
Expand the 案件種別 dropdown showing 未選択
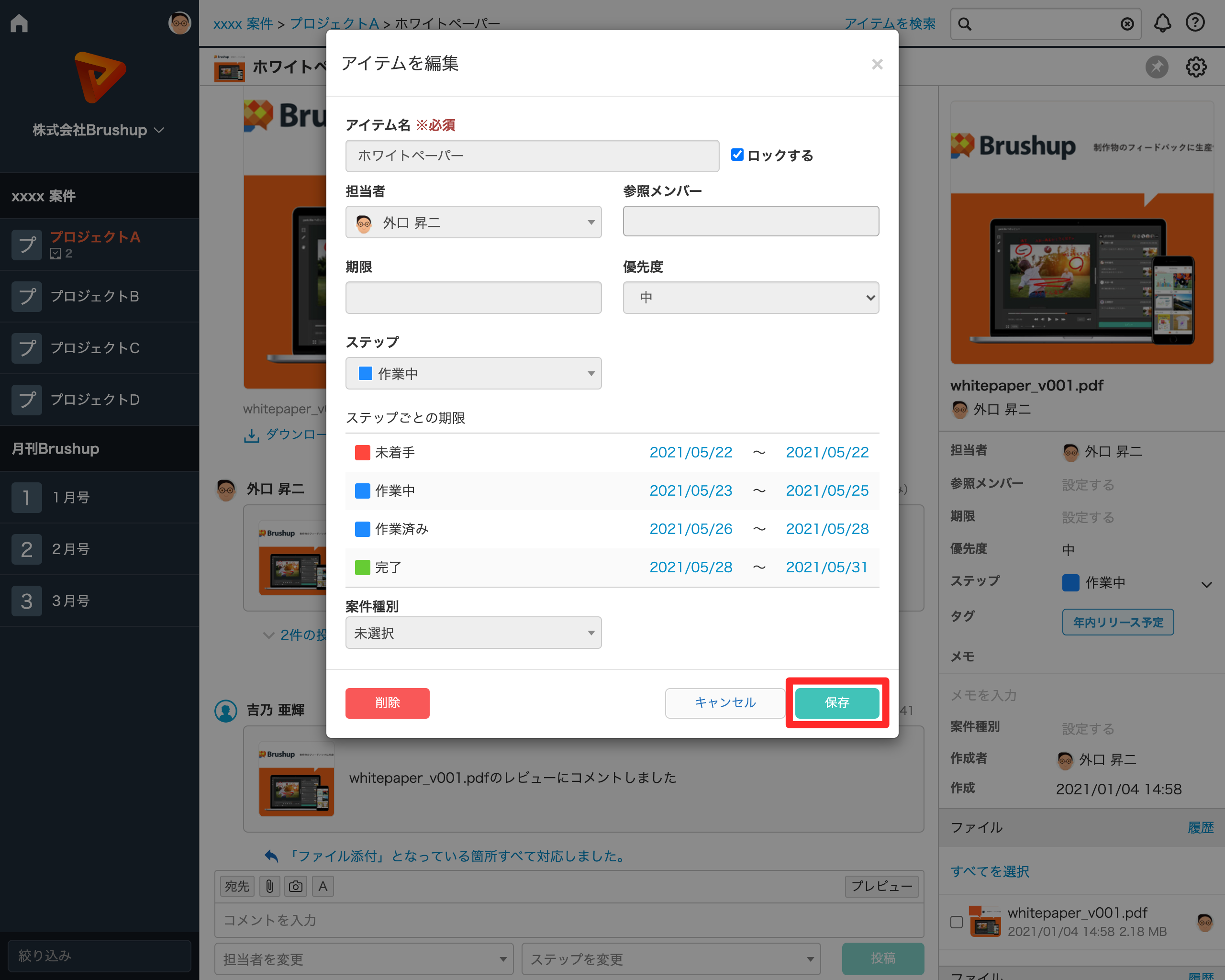click(473, 633)
